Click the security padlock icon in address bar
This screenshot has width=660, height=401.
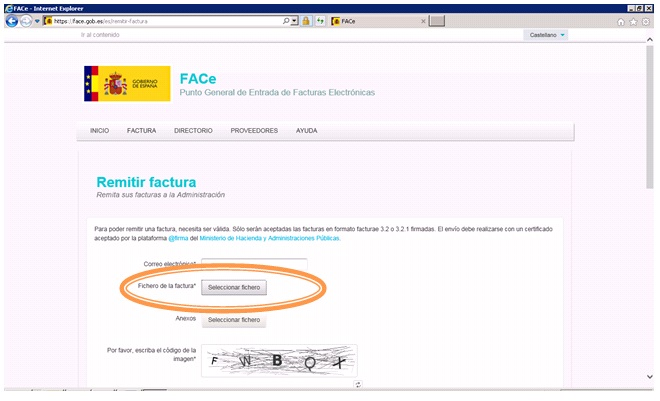(x=307, y=21)
